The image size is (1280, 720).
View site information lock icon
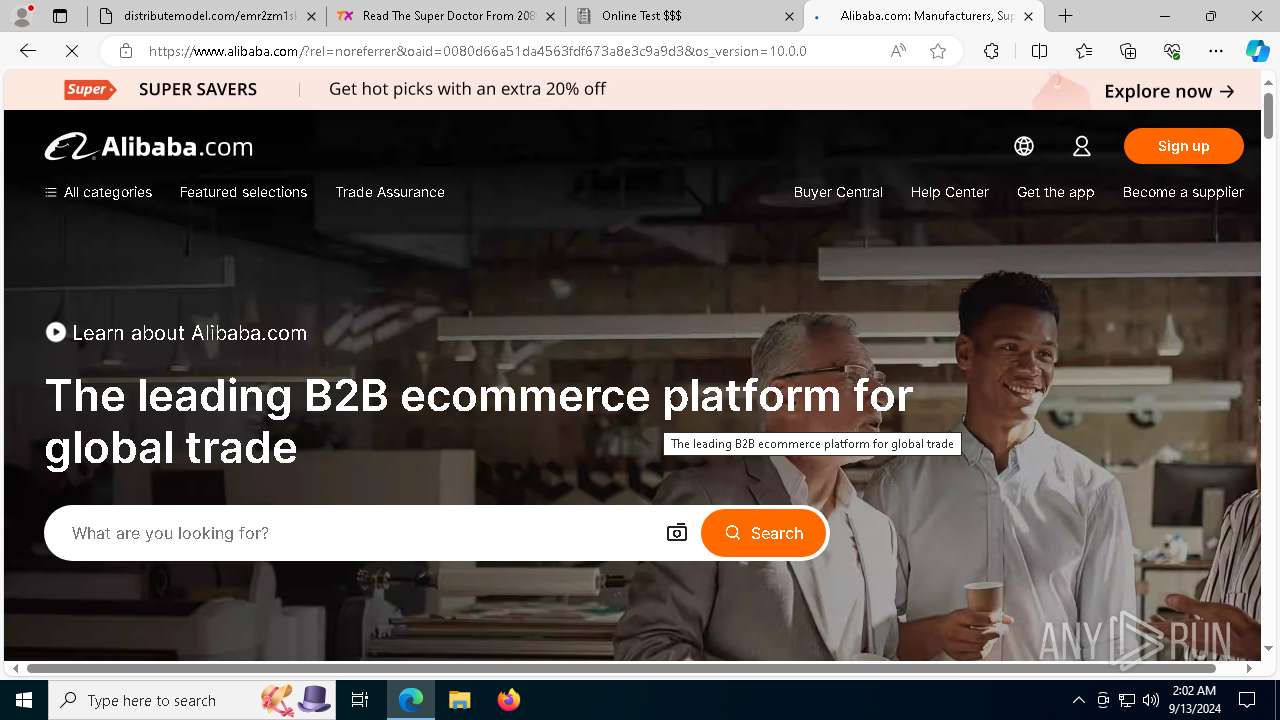[x=125, y=51]
